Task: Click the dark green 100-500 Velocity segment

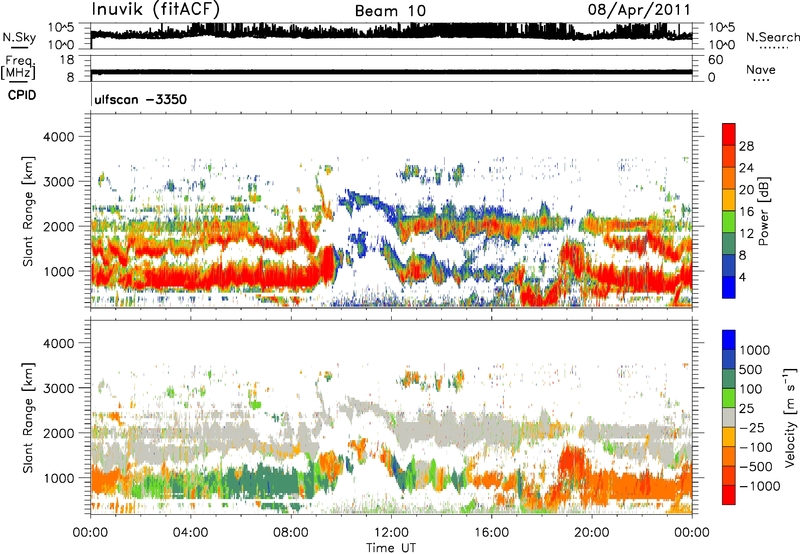Action: tap(729, 379)
